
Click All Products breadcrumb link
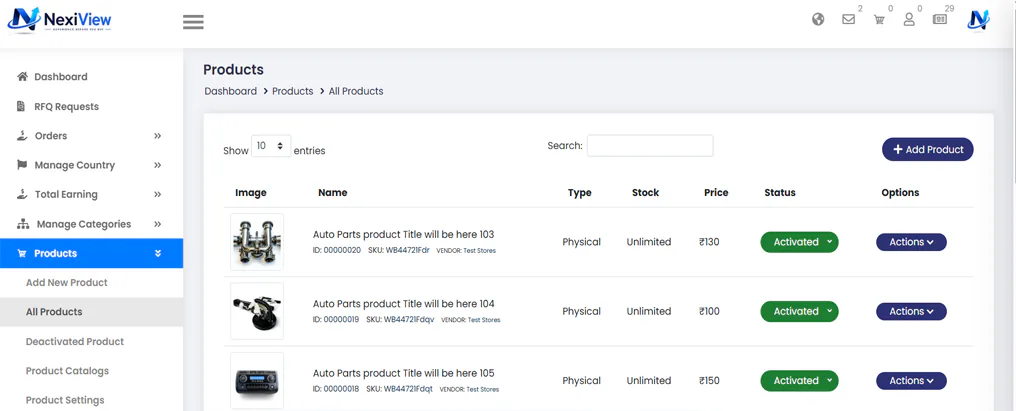(x=356, y=91)
